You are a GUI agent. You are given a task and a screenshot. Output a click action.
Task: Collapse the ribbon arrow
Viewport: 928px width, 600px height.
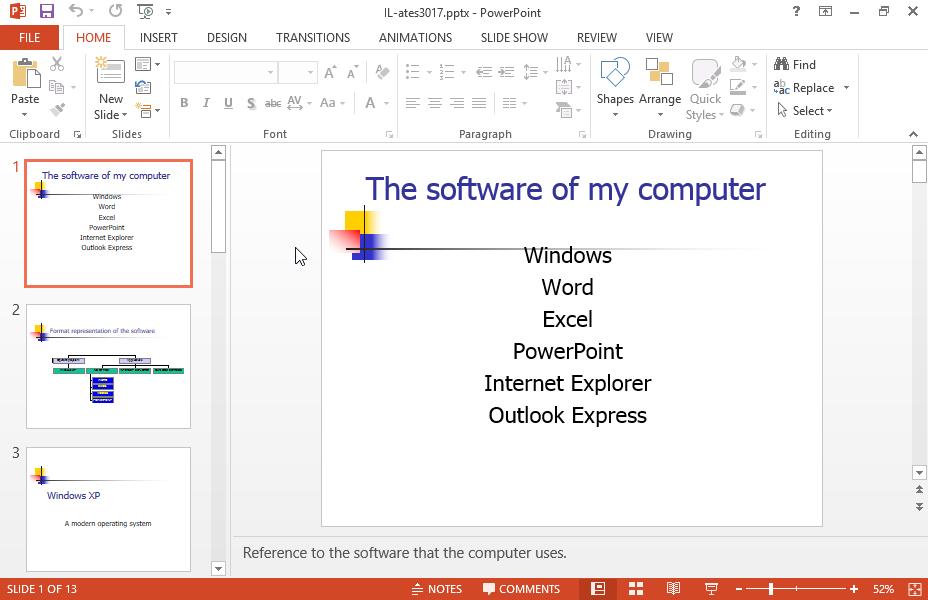pos(913,134)
